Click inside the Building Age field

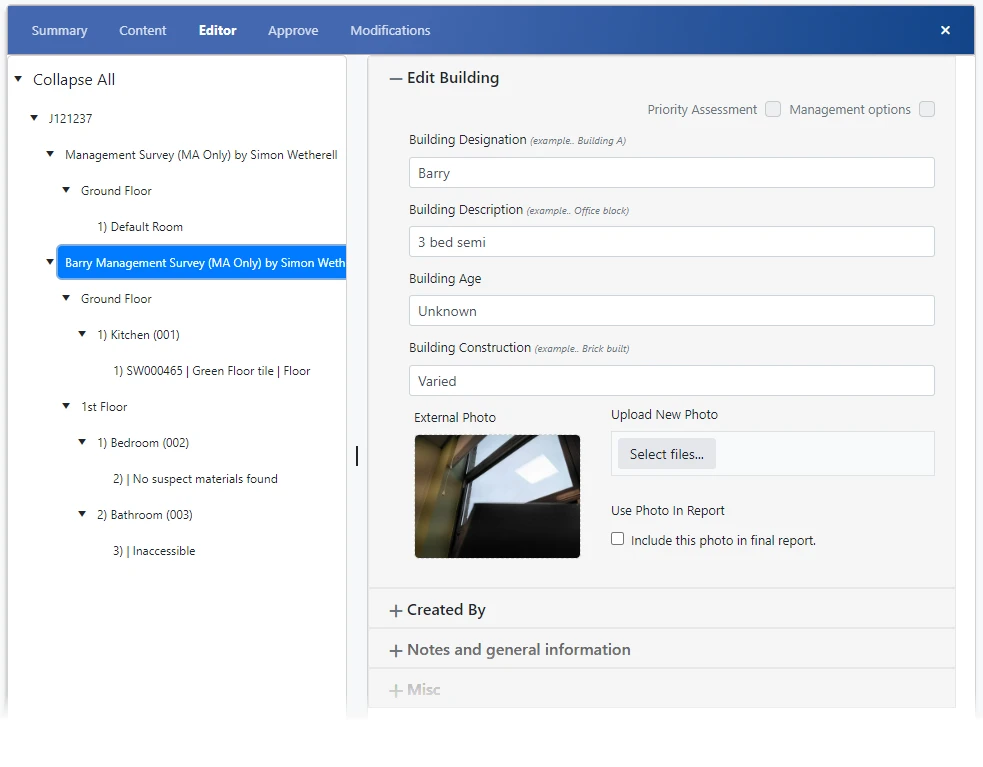[671, 310]
